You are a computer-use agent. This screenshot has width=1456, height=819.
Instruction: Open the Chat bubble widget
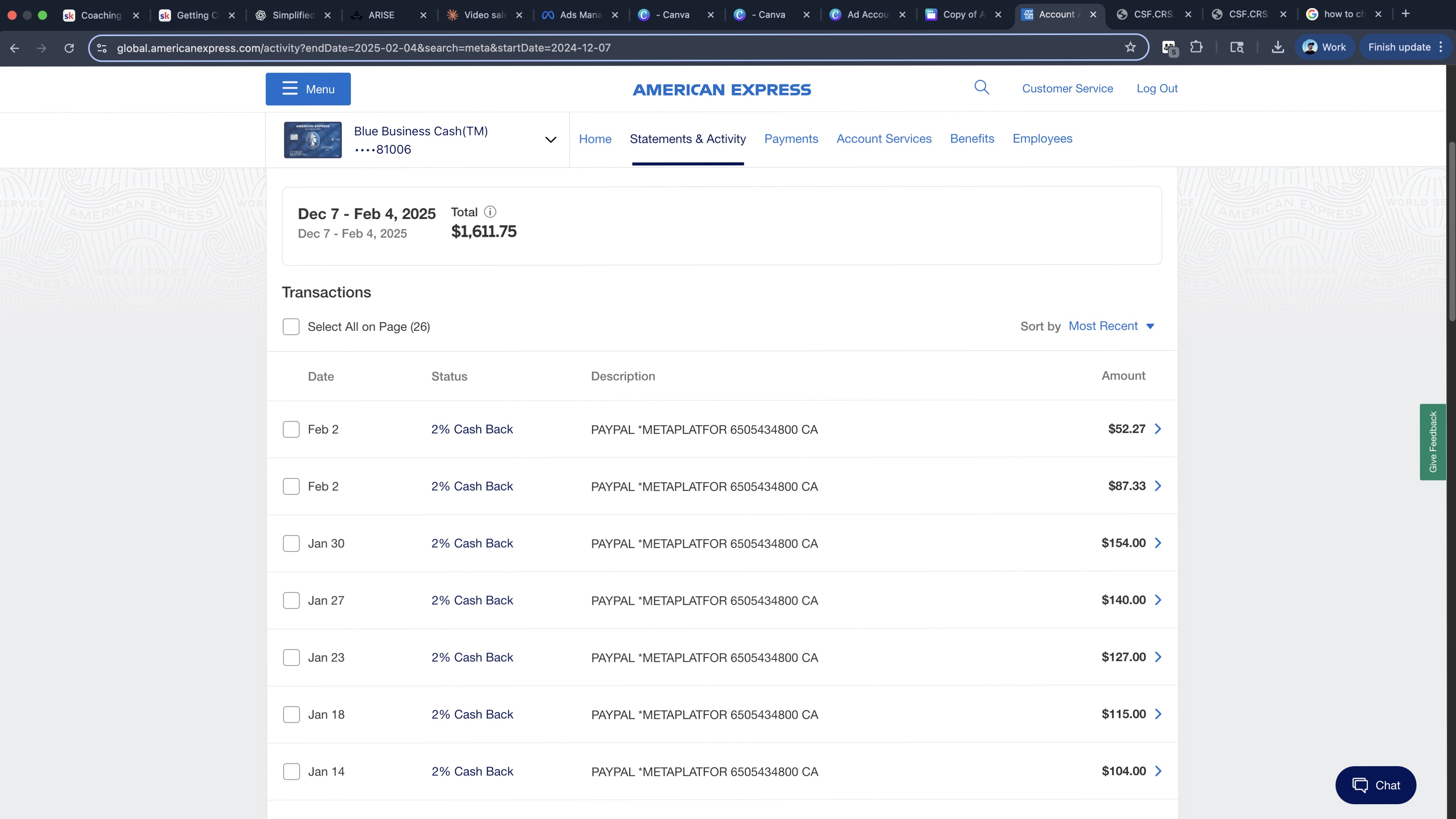pyautogui.click(x=1375, y=785)
